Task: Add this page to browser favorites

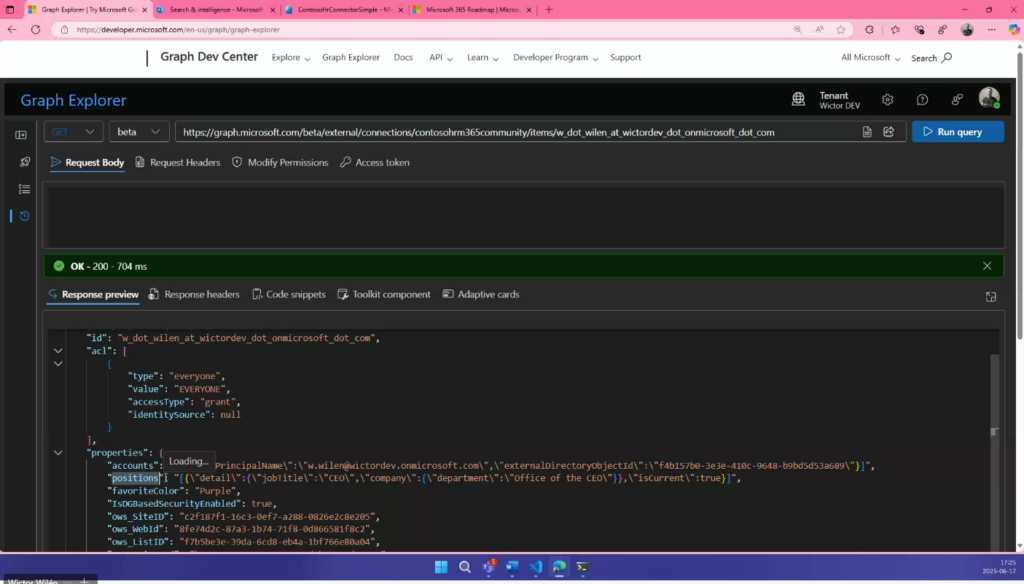Action: (840, 29)
